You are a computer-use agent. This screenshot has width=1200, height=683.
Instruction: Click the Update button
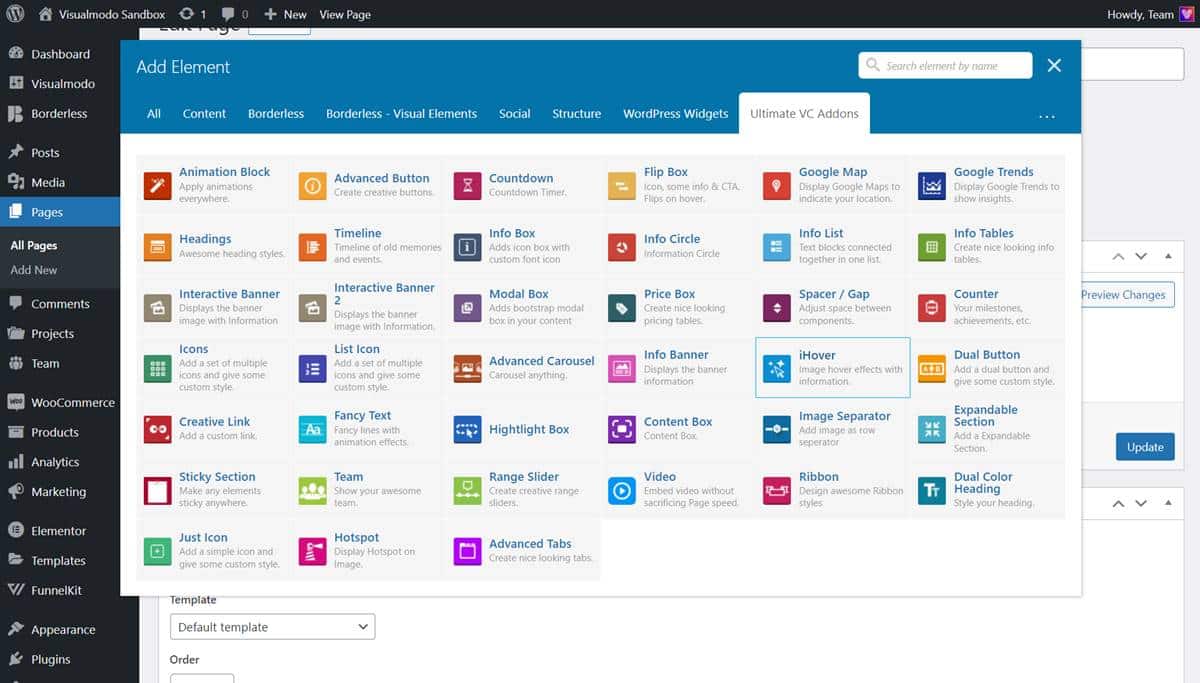pyautogui.click(x=1145, y=447)
